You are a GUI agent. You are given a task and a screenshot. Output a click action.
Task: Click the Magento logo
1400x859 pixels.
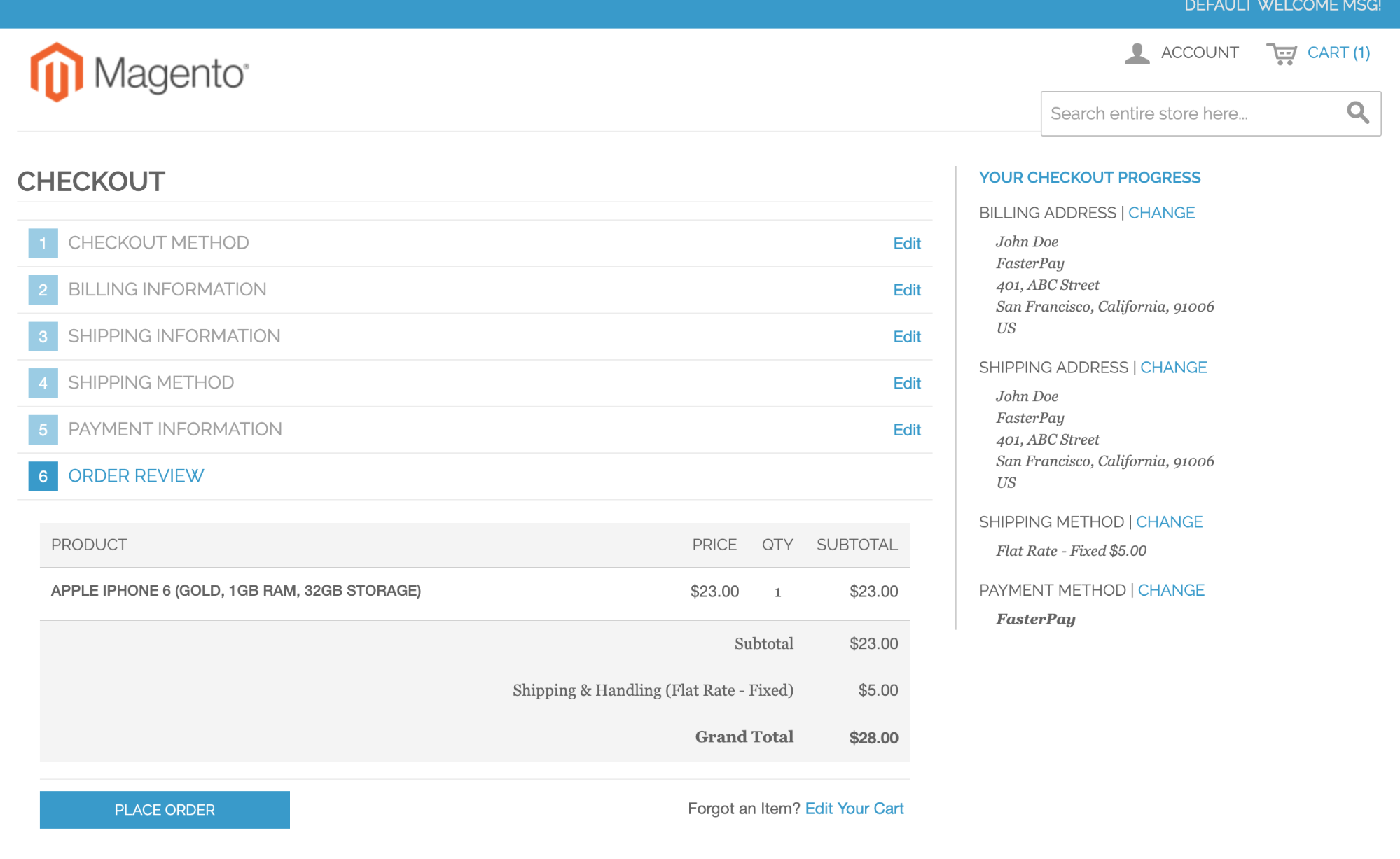[139, 73]
